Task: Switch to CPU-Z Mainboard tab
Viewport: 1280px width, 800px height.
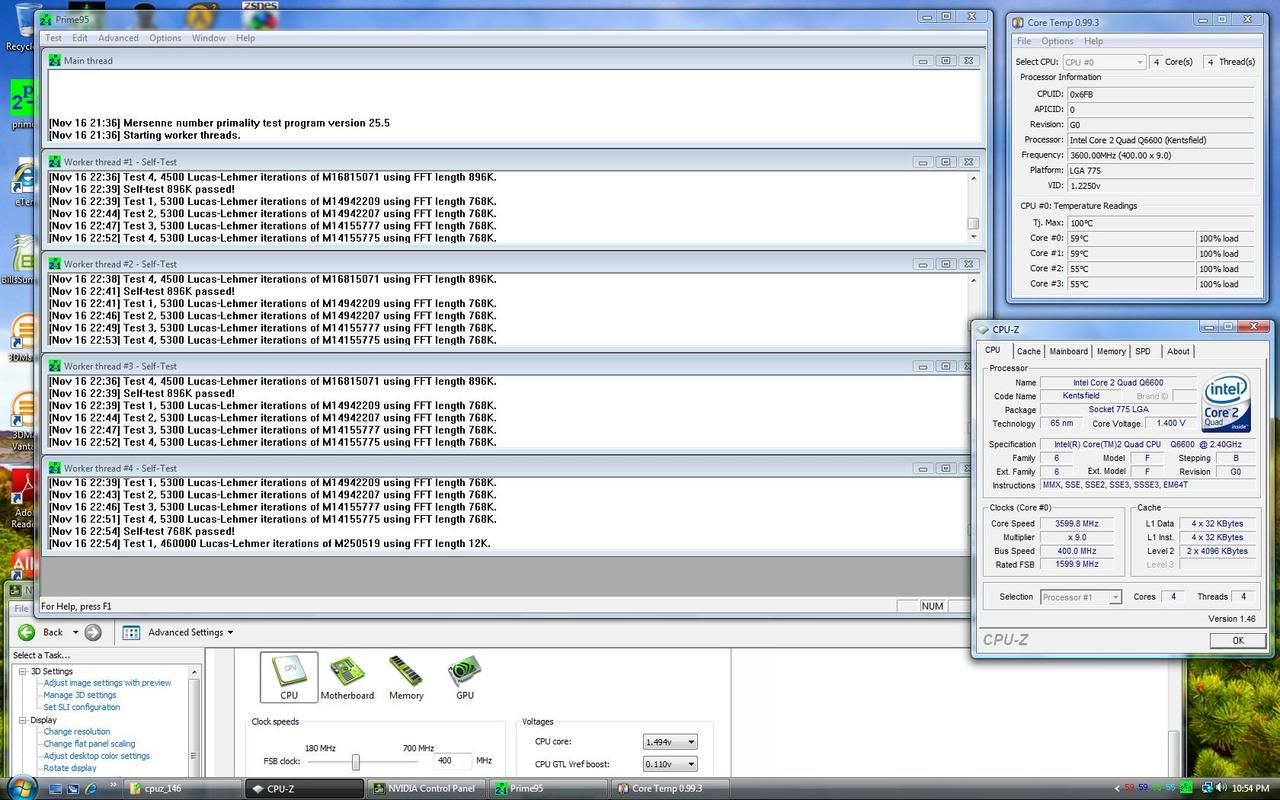Action: pos(1068,351)
